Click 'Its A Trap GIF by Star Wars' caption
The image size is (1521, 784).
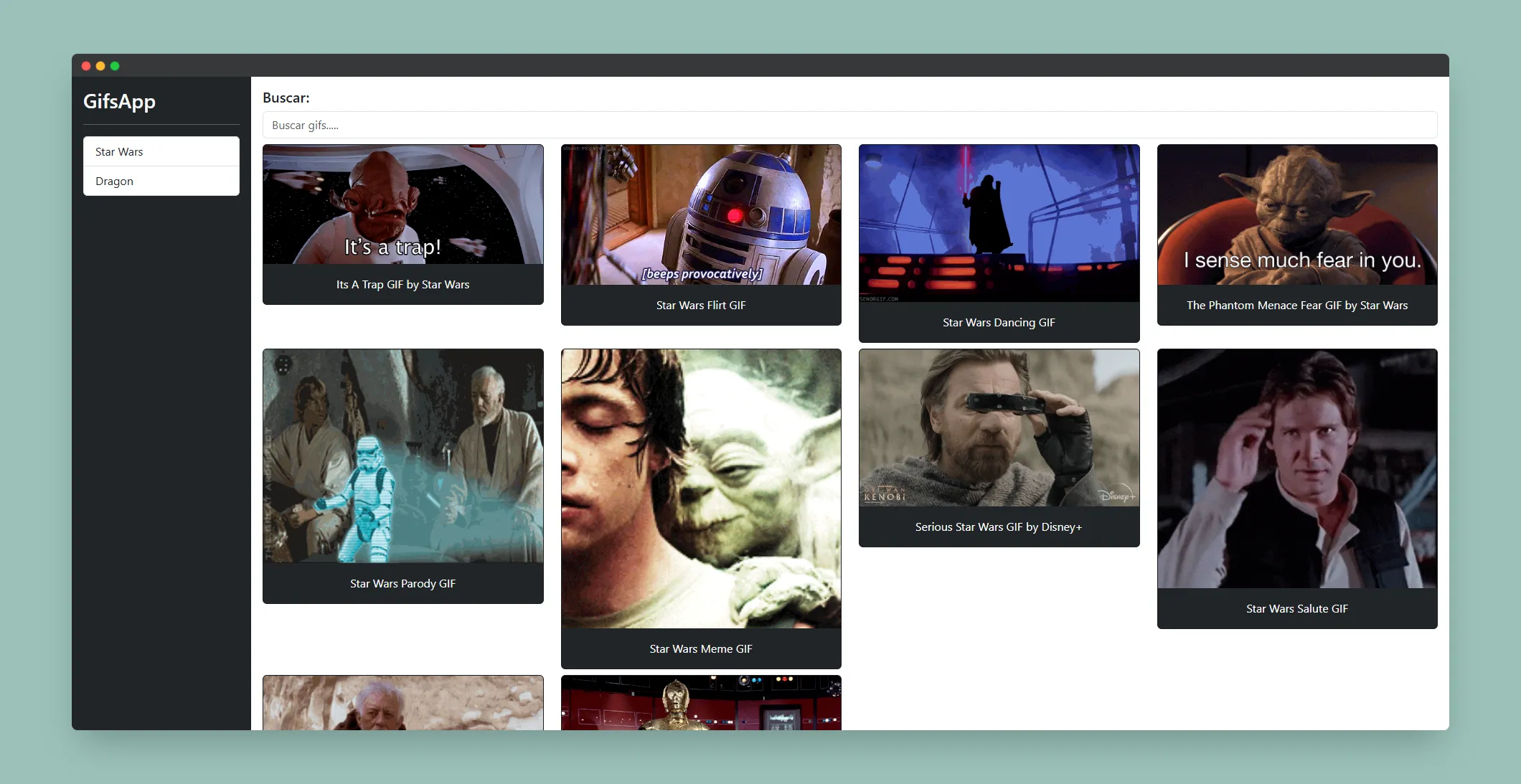(402, 285)
